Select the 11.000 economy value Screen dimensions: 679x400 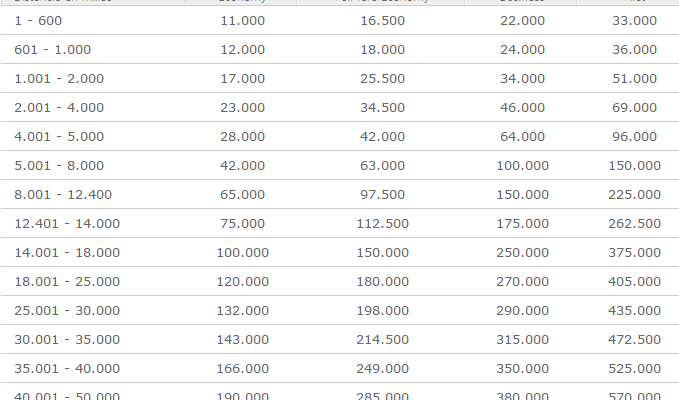coord(242,21)
